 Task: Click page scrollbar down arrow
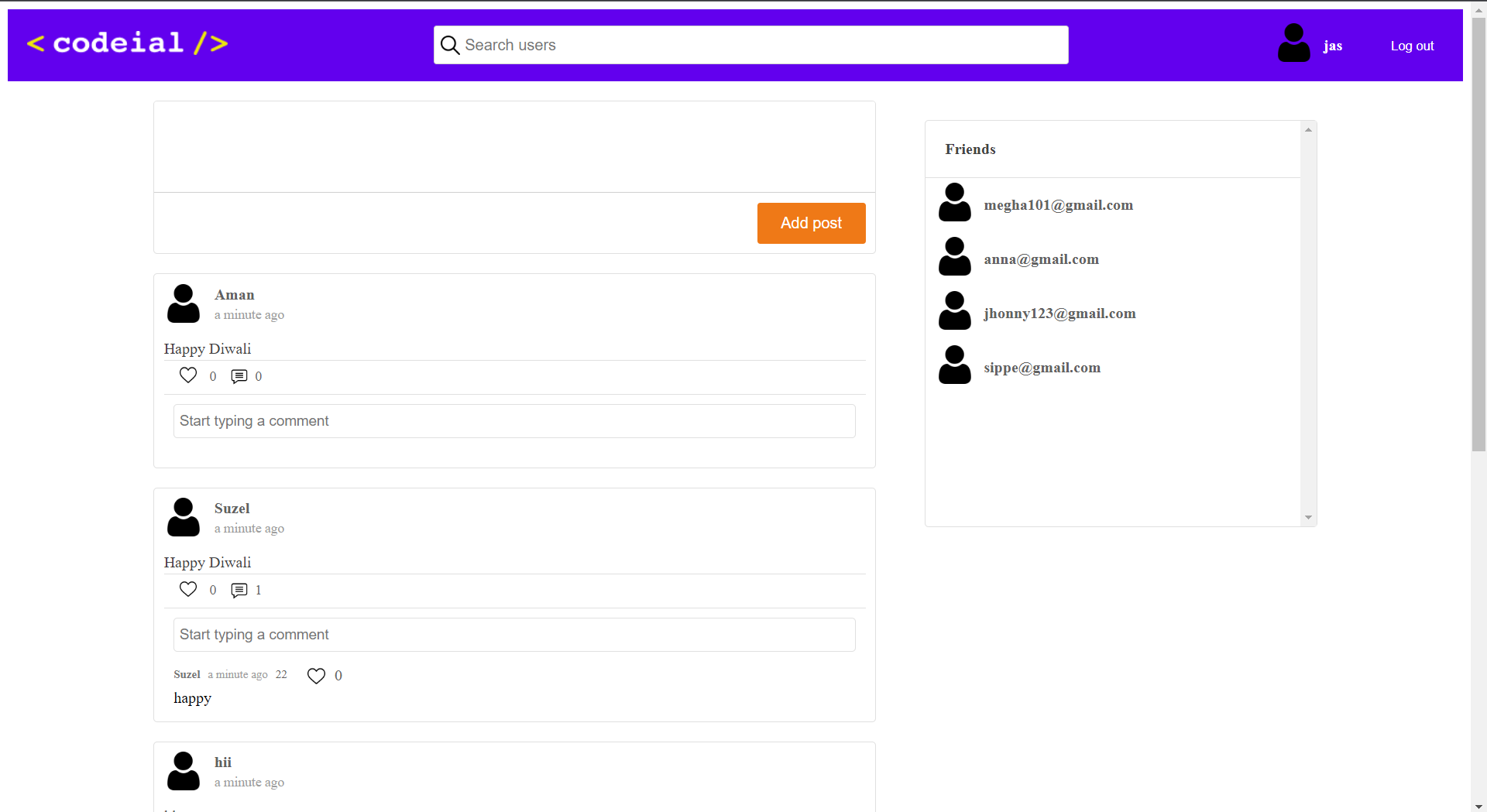tap(1479, 806)
